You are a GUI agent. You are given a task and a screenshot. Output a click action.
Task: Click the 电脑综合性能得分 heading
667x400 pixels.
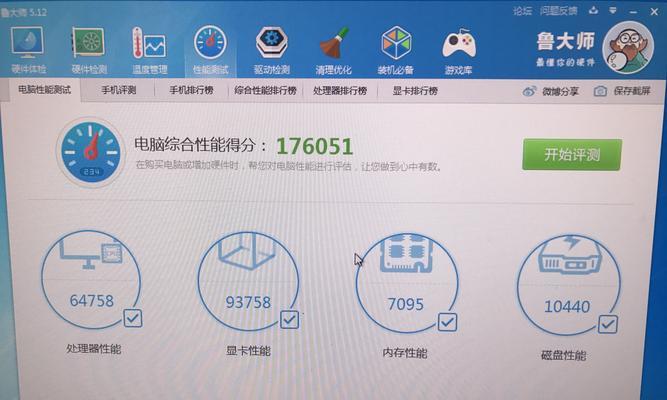[201, 145]
